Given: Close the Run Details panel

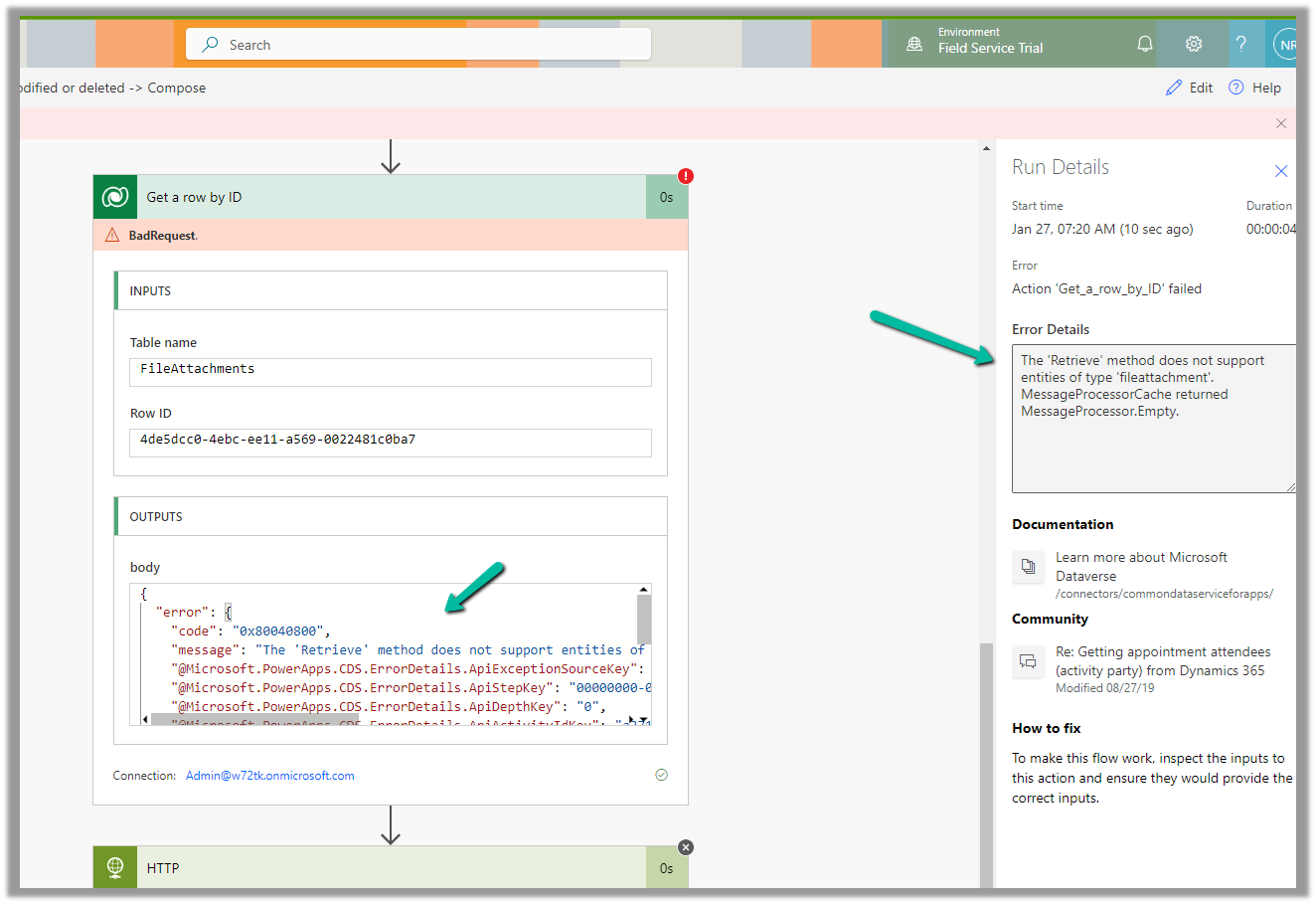Looking at the screenshot, I should [1281, 171].
